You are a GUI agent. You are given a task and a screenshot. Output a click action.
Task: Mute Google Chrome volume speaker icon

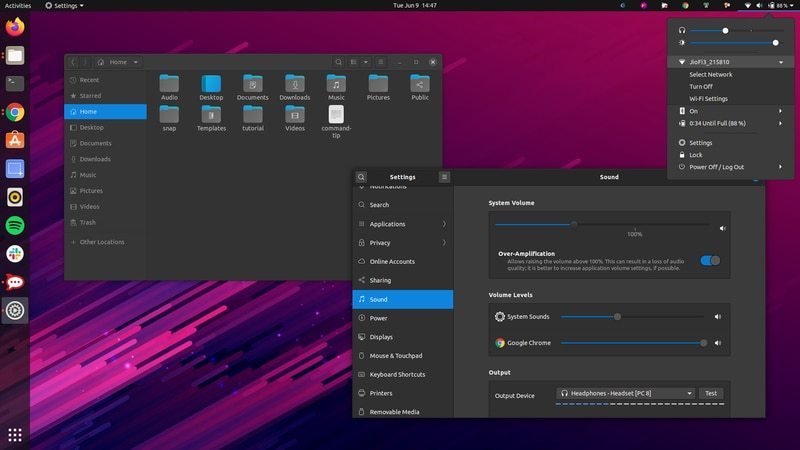click(718, 343)
